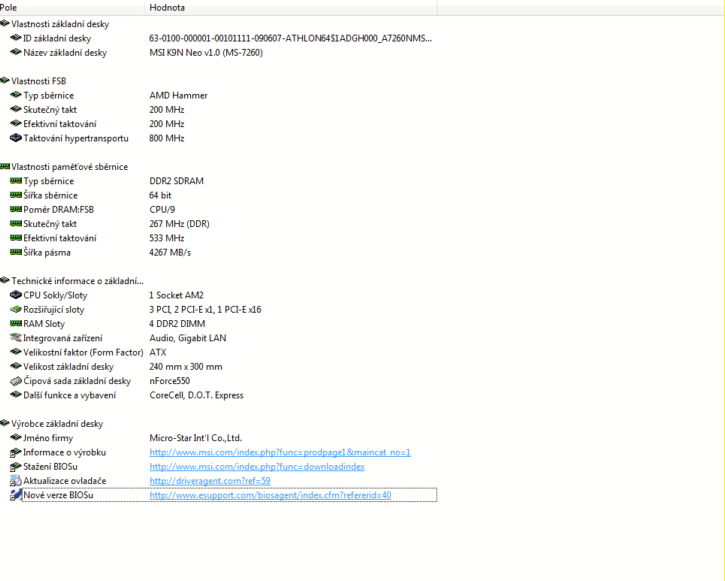Click the Hodnota column header

(x=291, y=7)
